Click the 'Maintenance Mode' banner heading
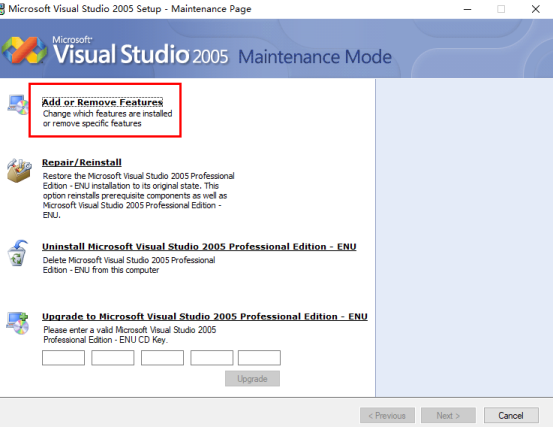This screenshot has width=554, height=427. (x=315, y=57)
